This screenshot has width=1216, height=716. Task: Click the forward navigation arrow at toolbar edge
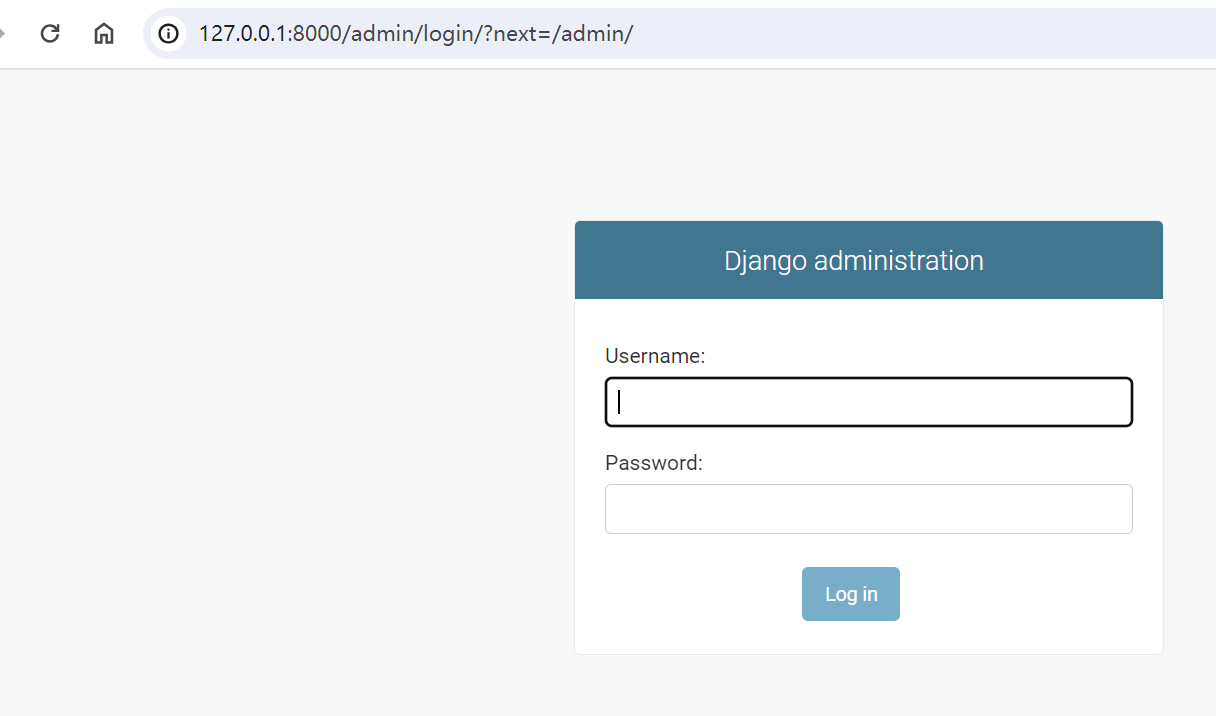2,34
